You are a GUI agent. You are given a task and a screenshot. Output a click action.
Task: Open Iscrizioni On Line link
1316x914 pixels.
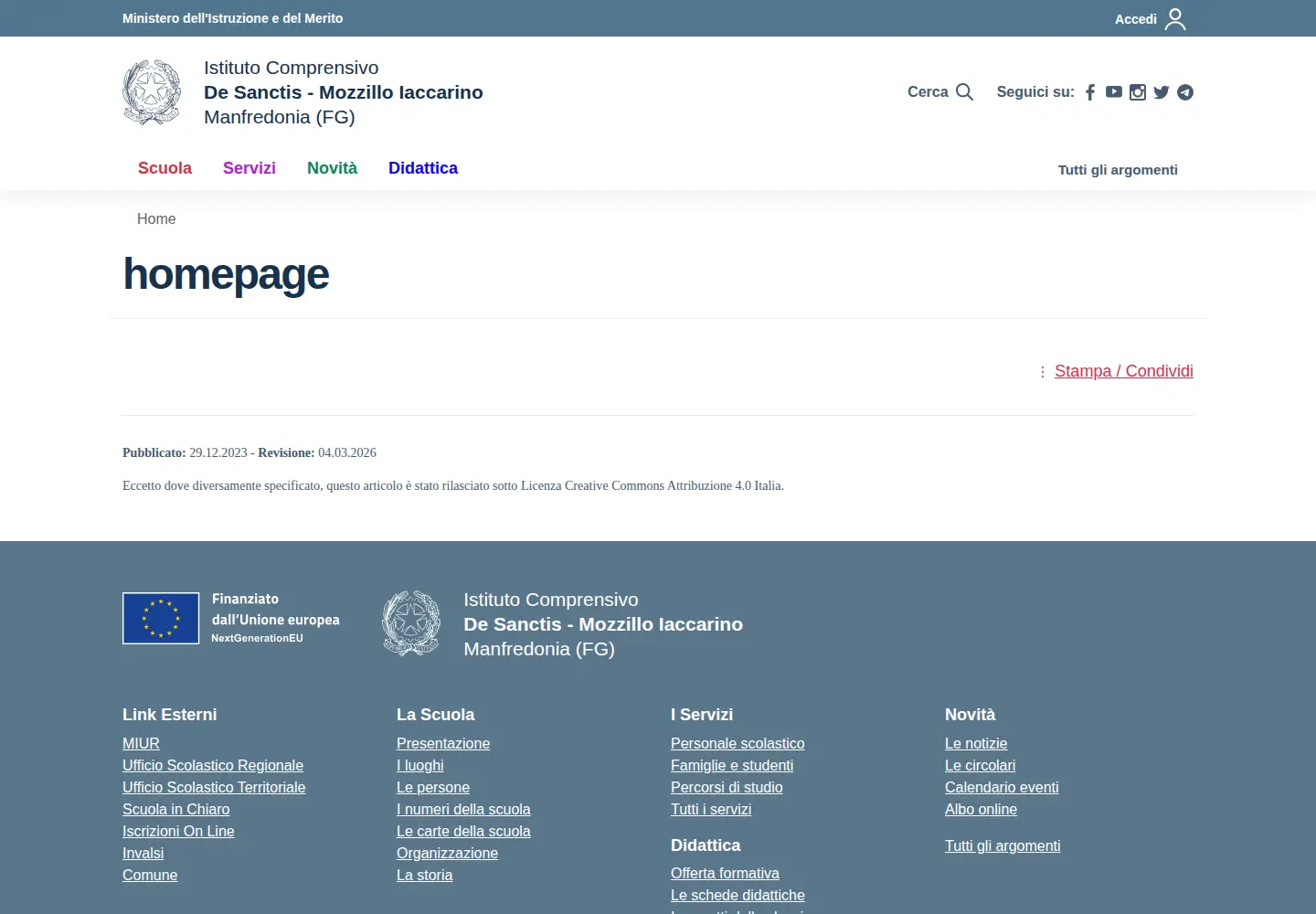tap(178, 832)
